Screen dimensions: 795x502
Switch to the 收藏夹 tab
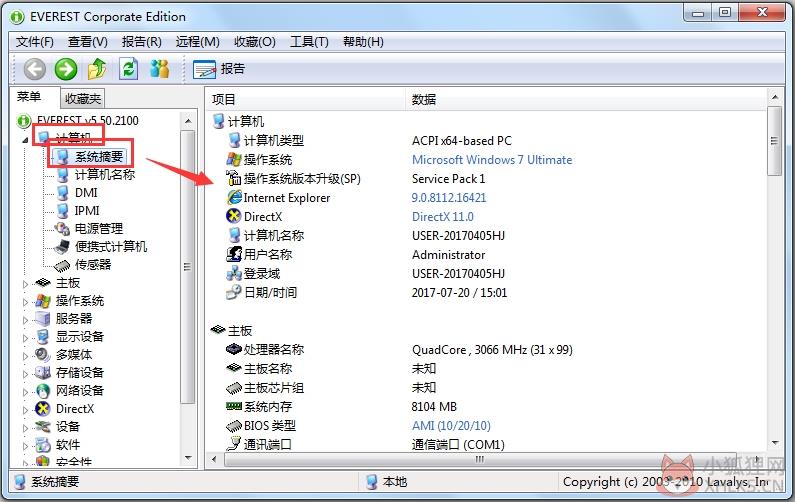[x=83, y=98]
